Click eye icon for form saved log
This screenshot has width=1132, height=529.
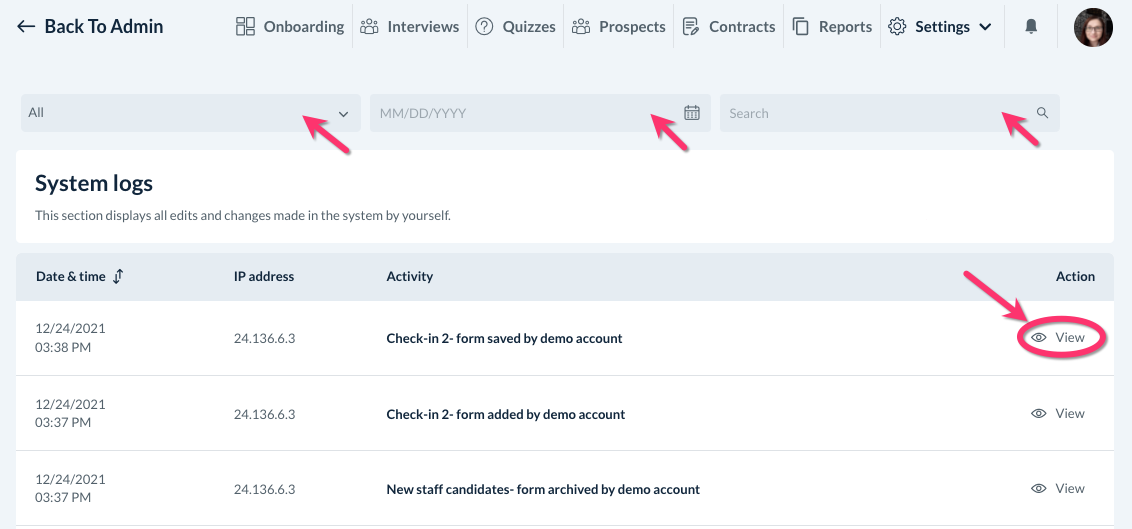[1039, 338]
